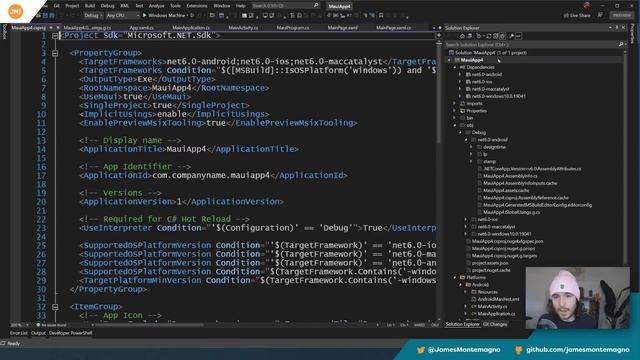Open Developer PowerShell panel

70,333
